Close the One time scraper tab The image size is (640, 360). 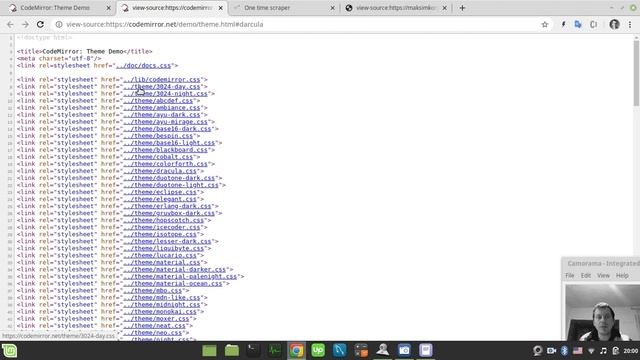click(x=332, y=8)
